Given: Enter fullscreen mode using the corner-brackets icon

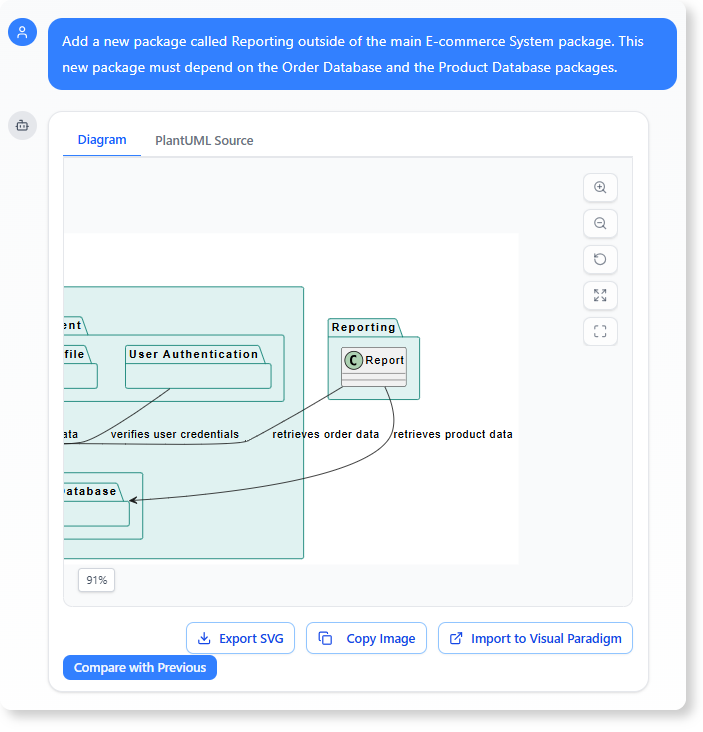Looking at the screenshot, I should tap(600, 332).
